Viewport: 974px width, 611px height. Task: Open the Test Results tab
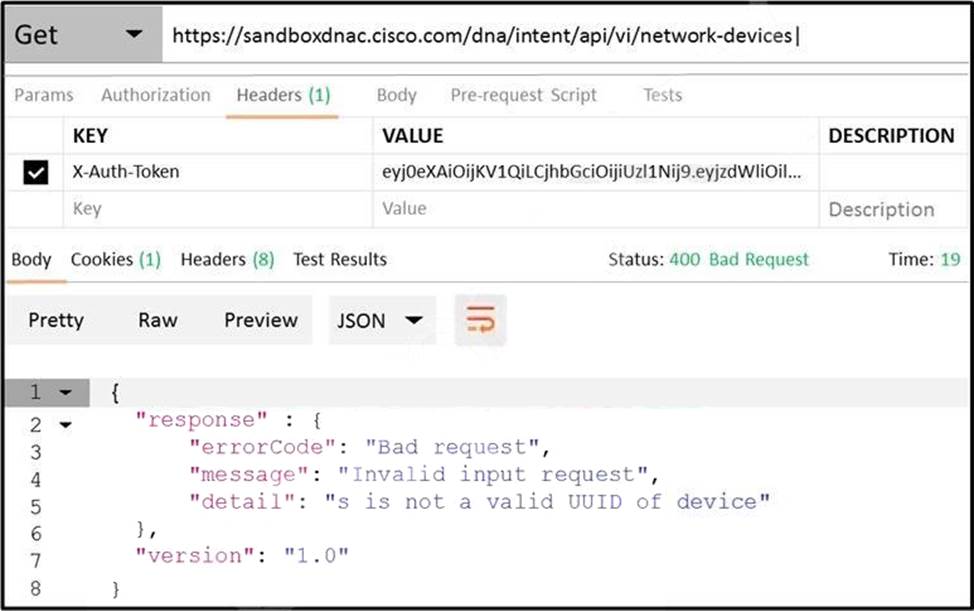pyautogui.click(x=339, y=260)
